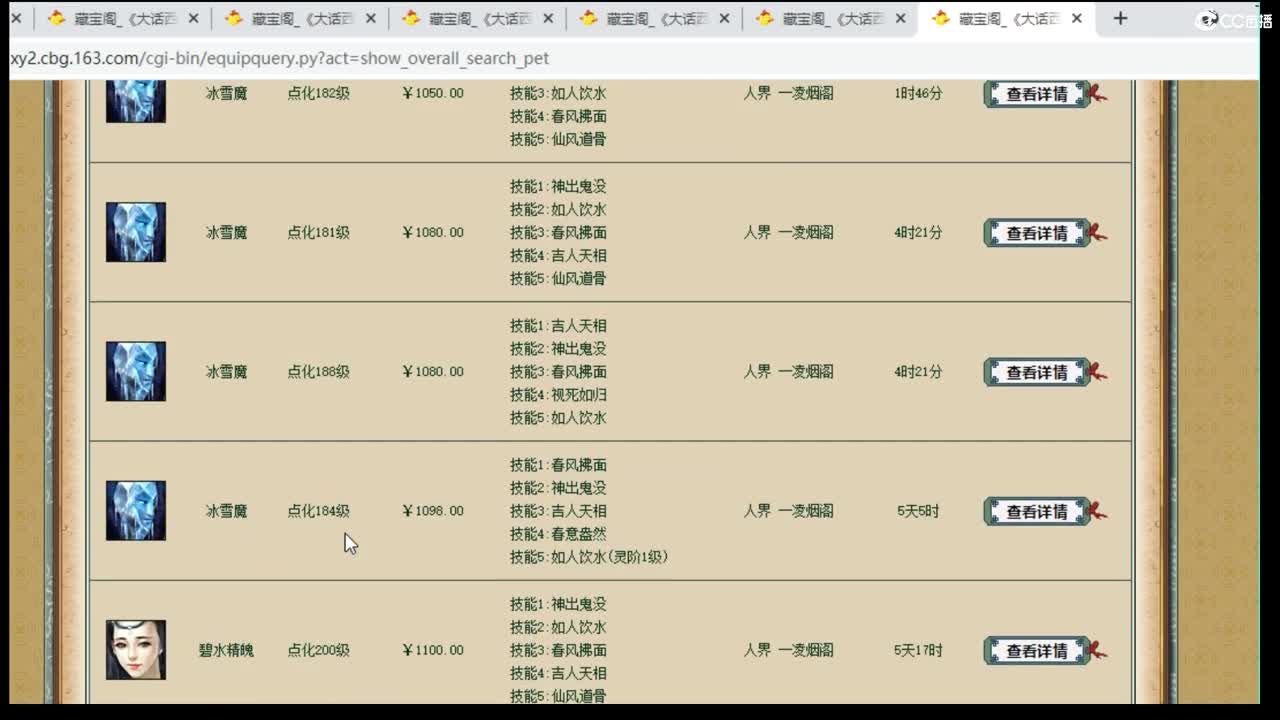Click skill line 技能3:吉人天相
The height and width of the screenshot is (720, 1280).
point(558,510)
